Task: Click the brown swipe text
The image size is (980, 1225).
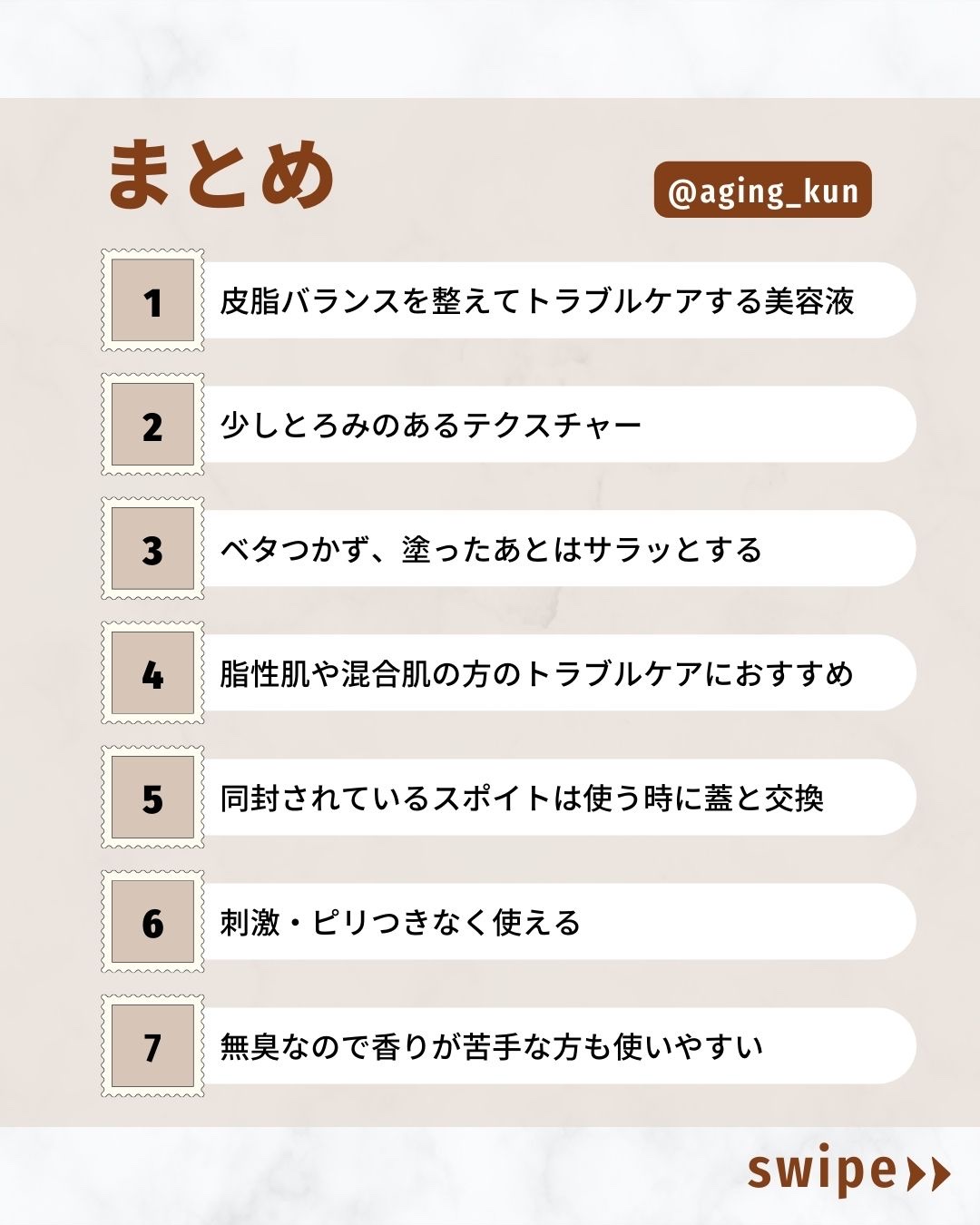Action: (821, 1171)
